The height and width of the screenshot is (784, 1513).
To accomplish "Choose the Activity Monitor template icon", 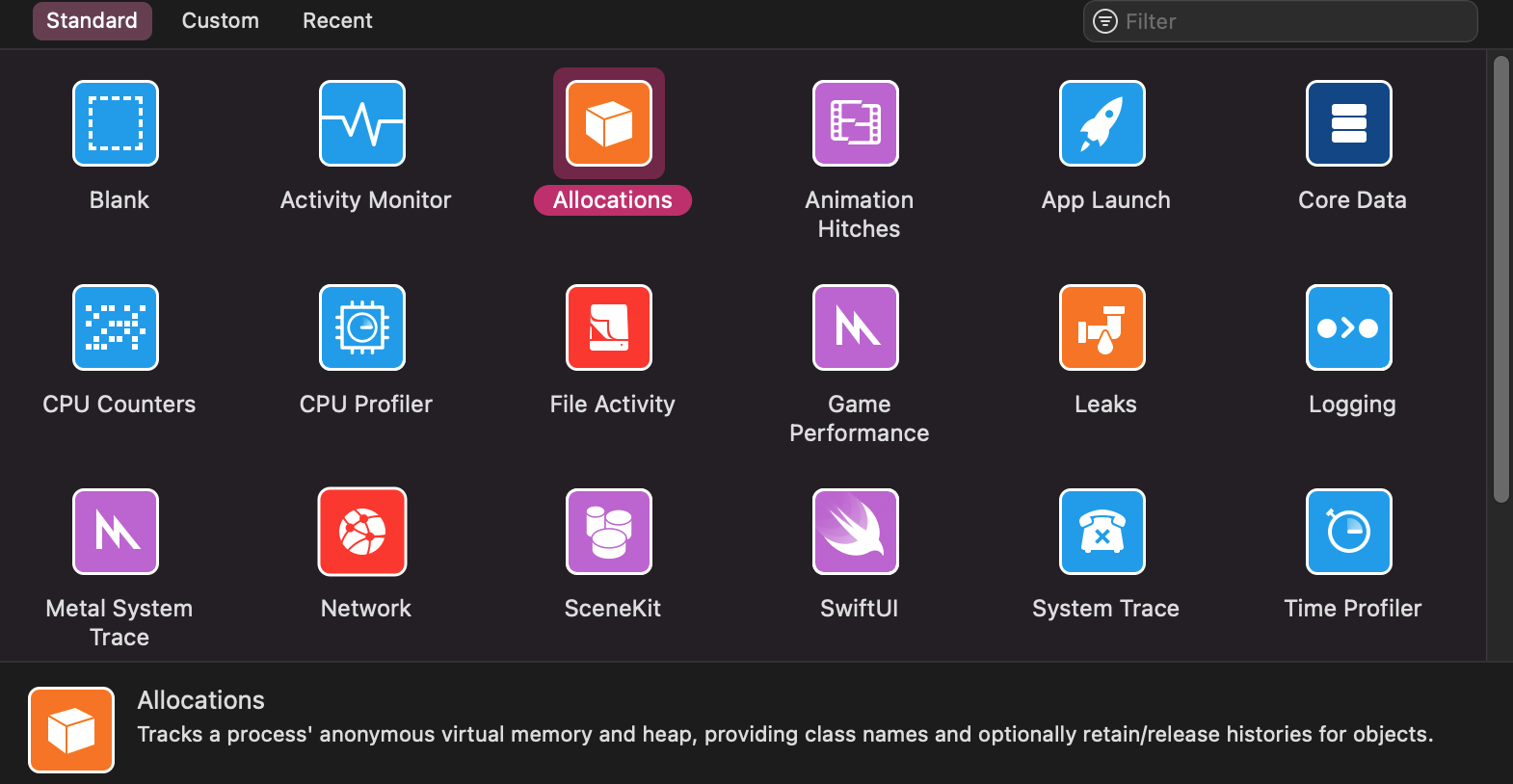I will (362, 123).
